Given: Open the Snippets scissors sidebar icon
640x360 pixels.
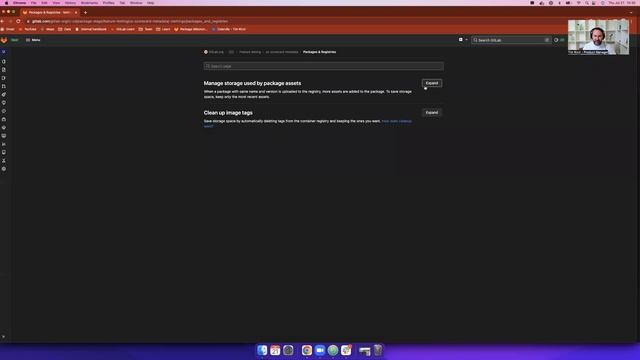Looking at the screenshot, I should pyautogui.click(x=4, y=160).
